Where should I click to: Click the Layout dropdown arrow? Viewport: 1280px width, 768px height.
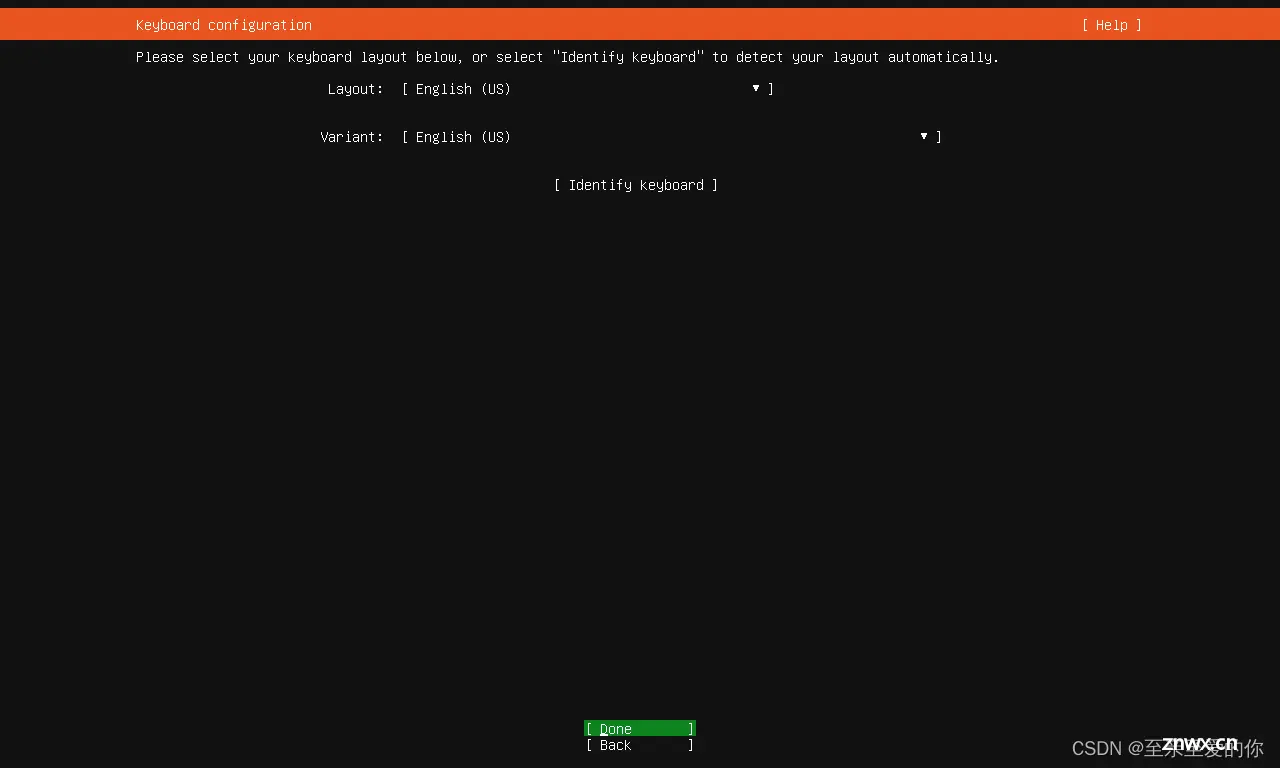[x=756, y=89]
